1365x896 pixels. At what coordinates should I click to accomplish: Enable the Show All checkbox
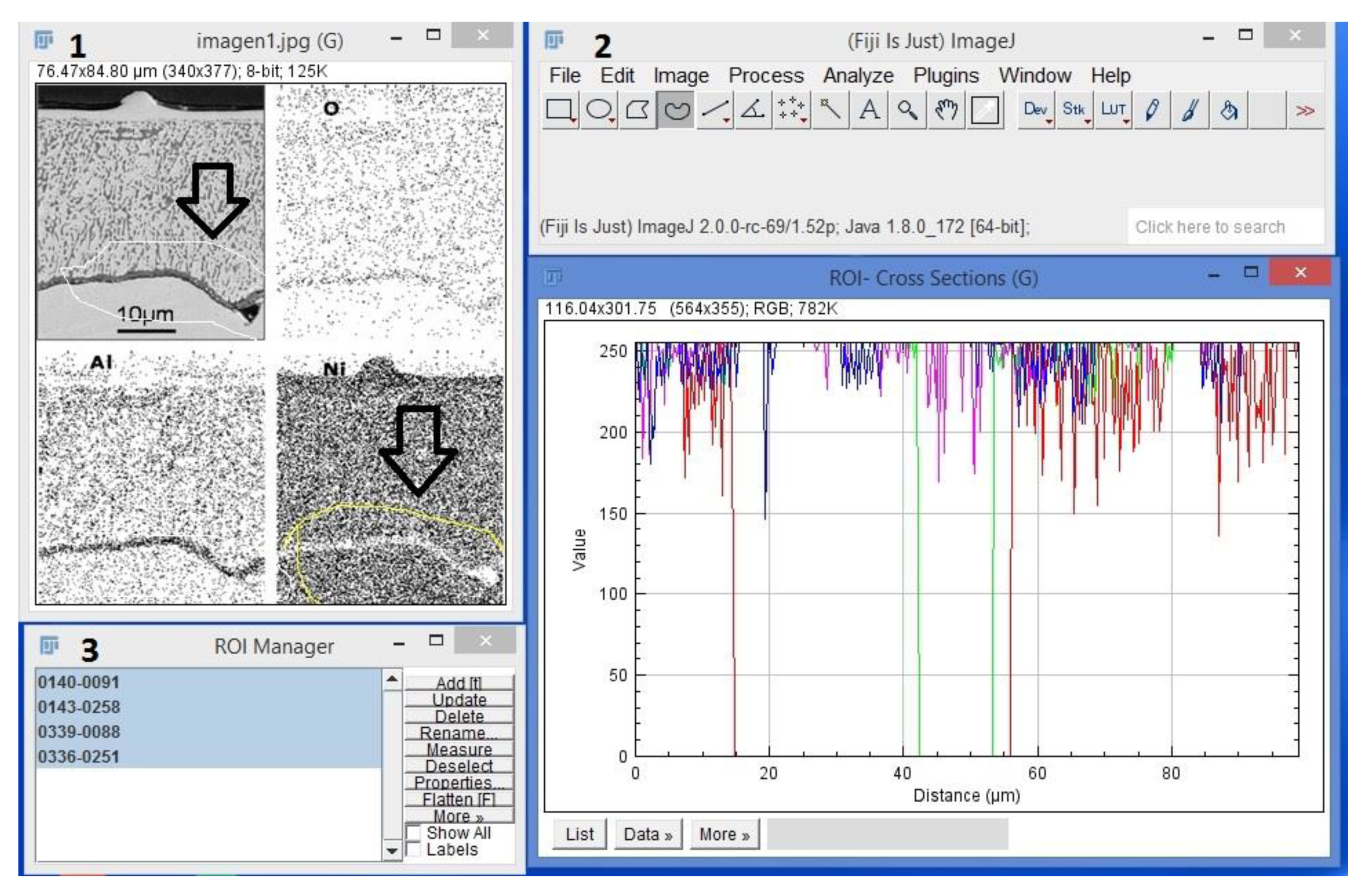413,832
